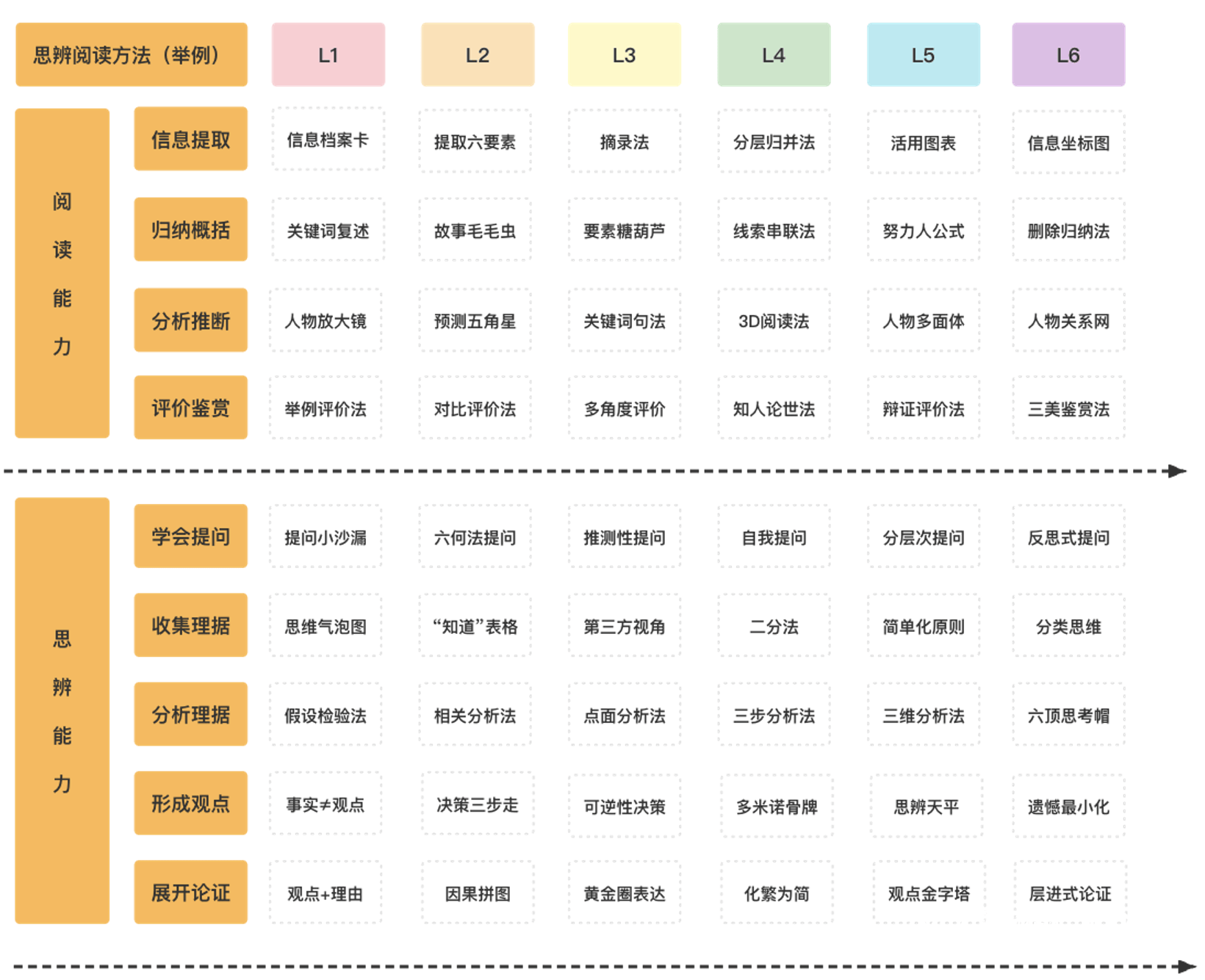Select the 反思式提问 cell

click(1068, 537)
